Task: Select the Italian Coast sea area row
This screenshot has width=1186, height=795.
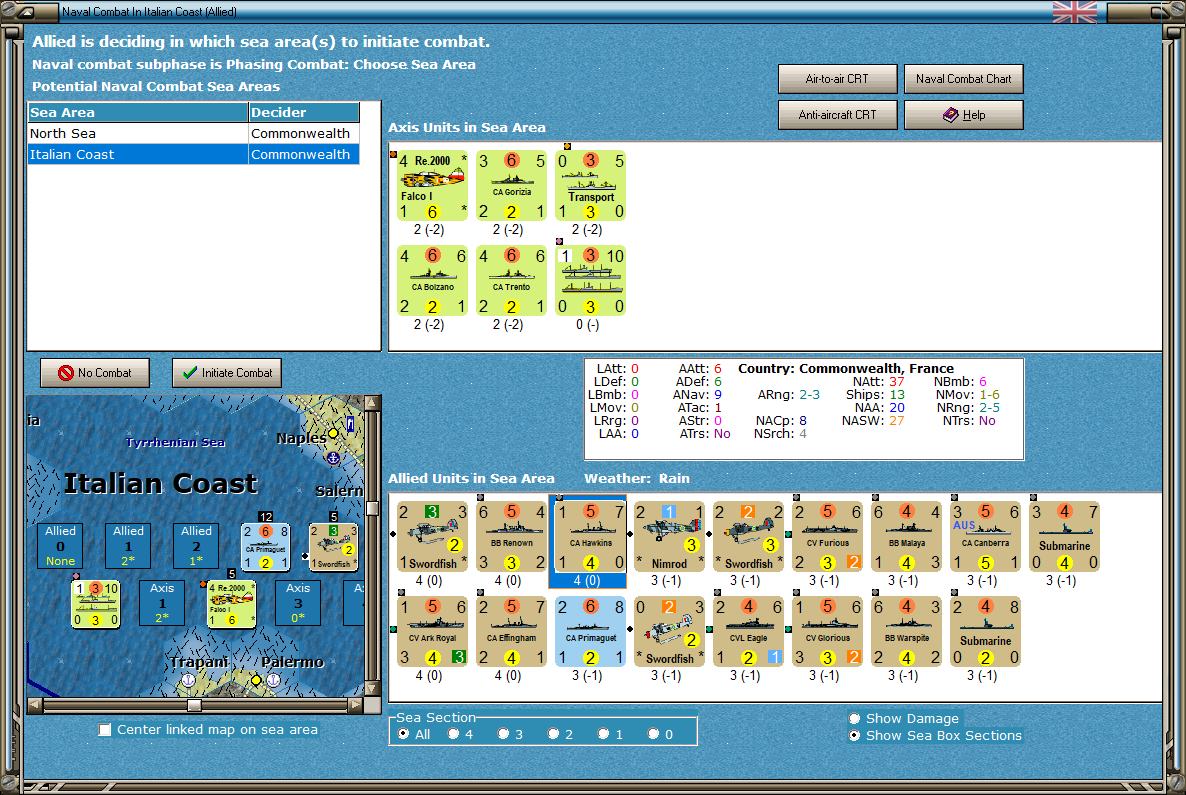Action: point(193,154)
